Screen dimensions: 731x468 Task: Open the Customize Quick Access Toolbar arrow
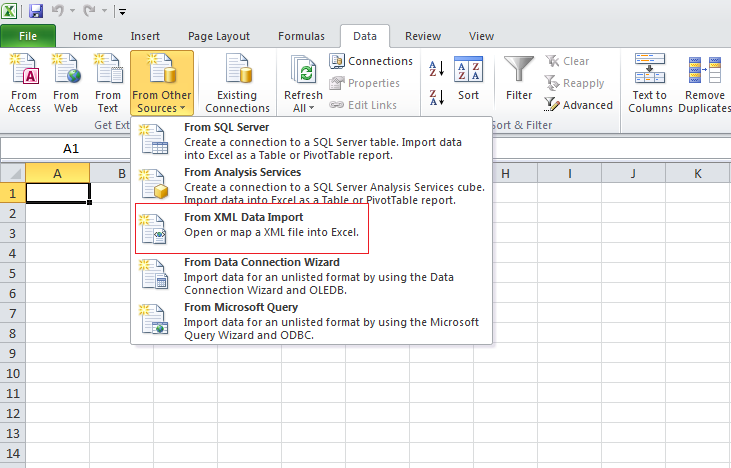coord(121,12)
